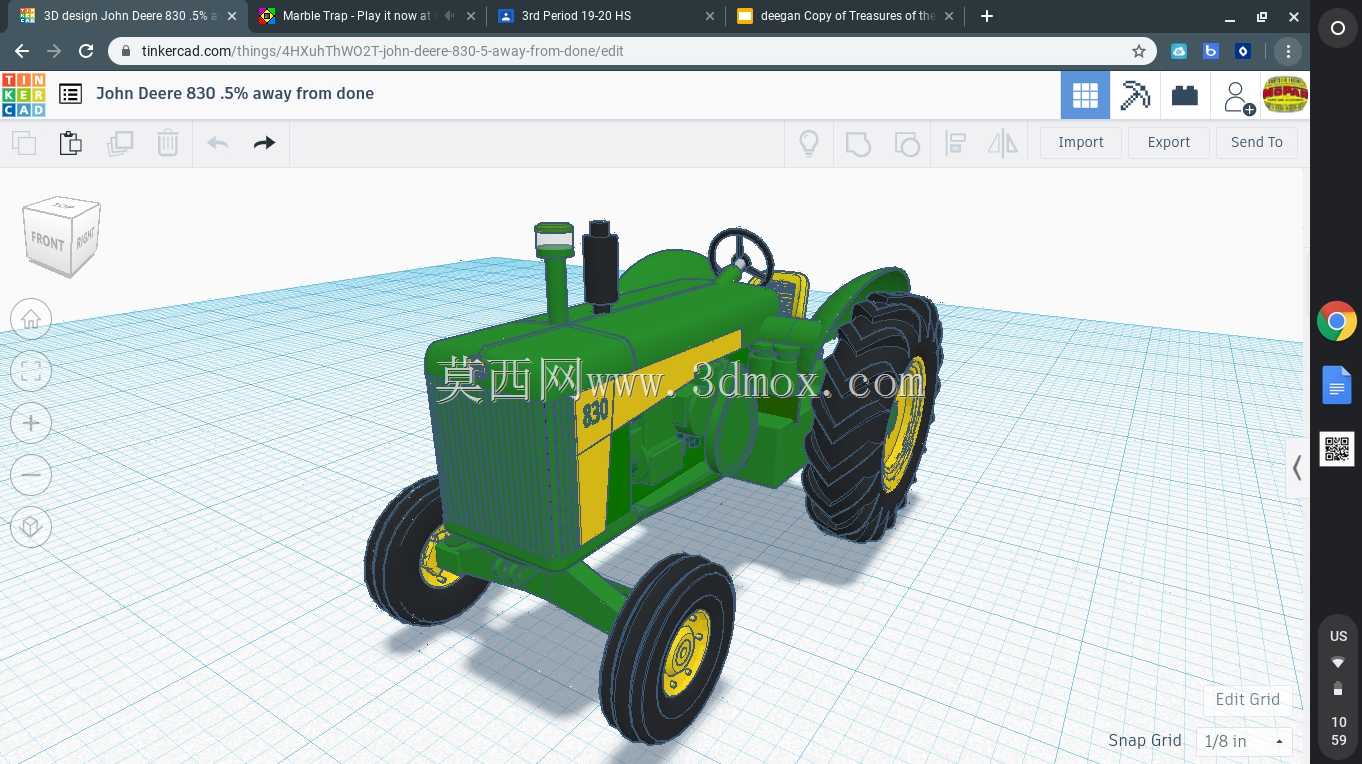The width and height of the screenshot is (1362, 764).
Task: Click the Export button
Action: [1169, 142]
